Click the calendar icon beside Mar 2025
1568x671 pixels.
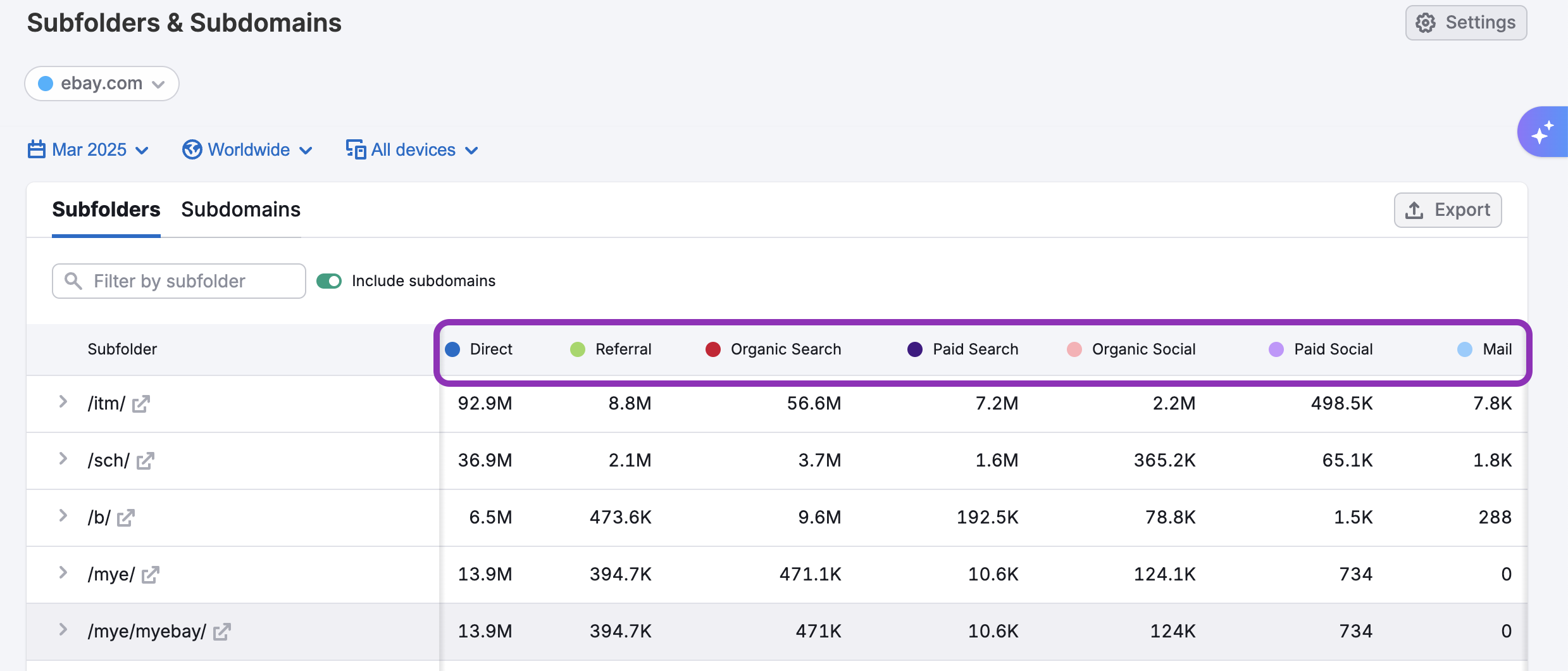click(37, 150)
